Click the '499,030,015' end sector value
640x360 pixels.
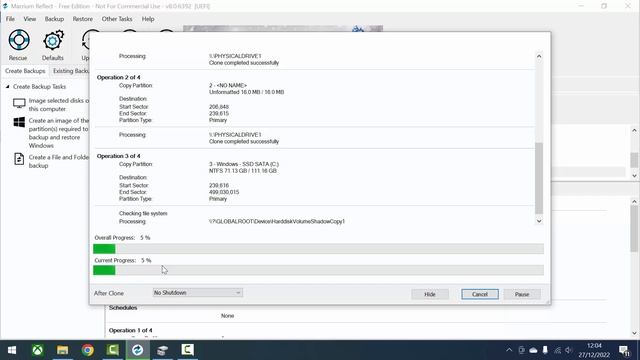pos(224,192)
